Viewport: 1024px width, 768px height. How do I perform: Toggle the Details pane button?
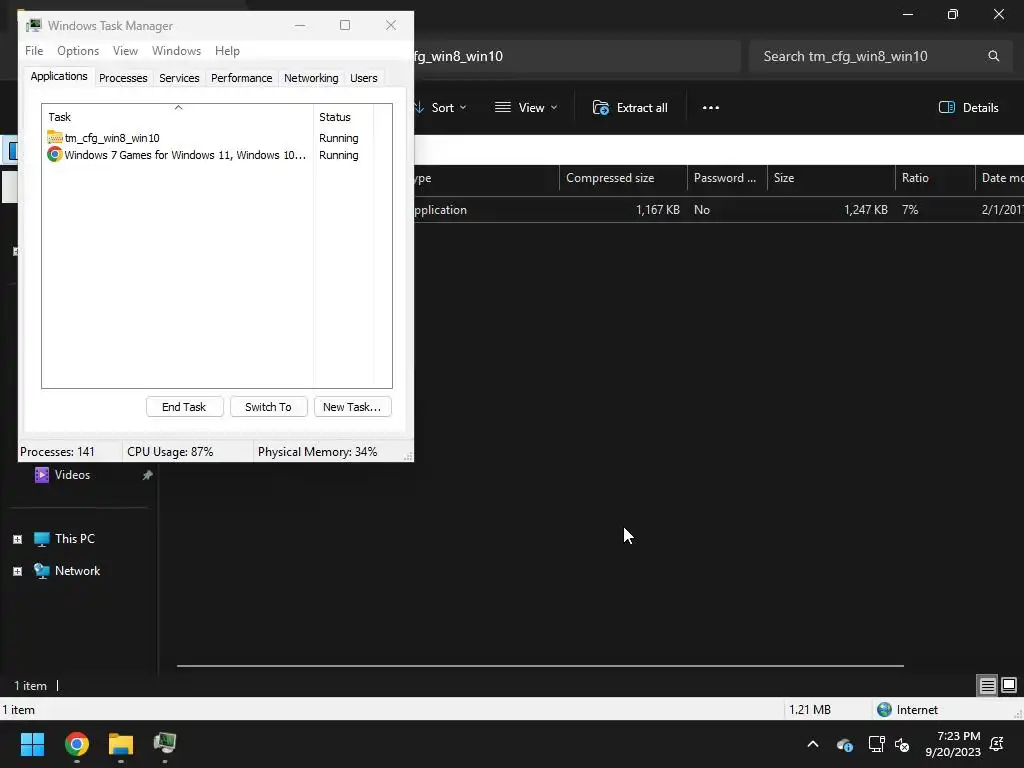pos(968,108)
